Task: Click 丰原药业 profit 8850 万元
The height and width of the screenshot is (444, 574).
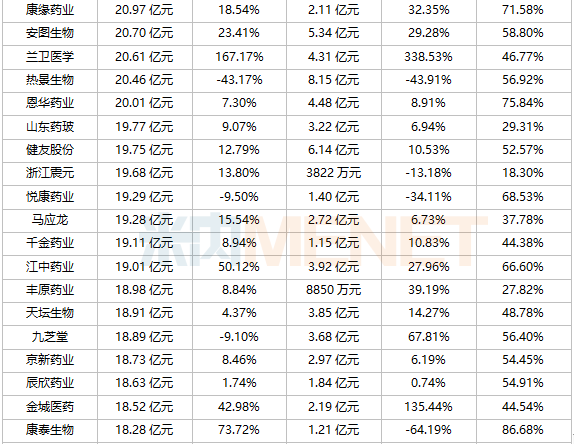Action: click(333, 290)
